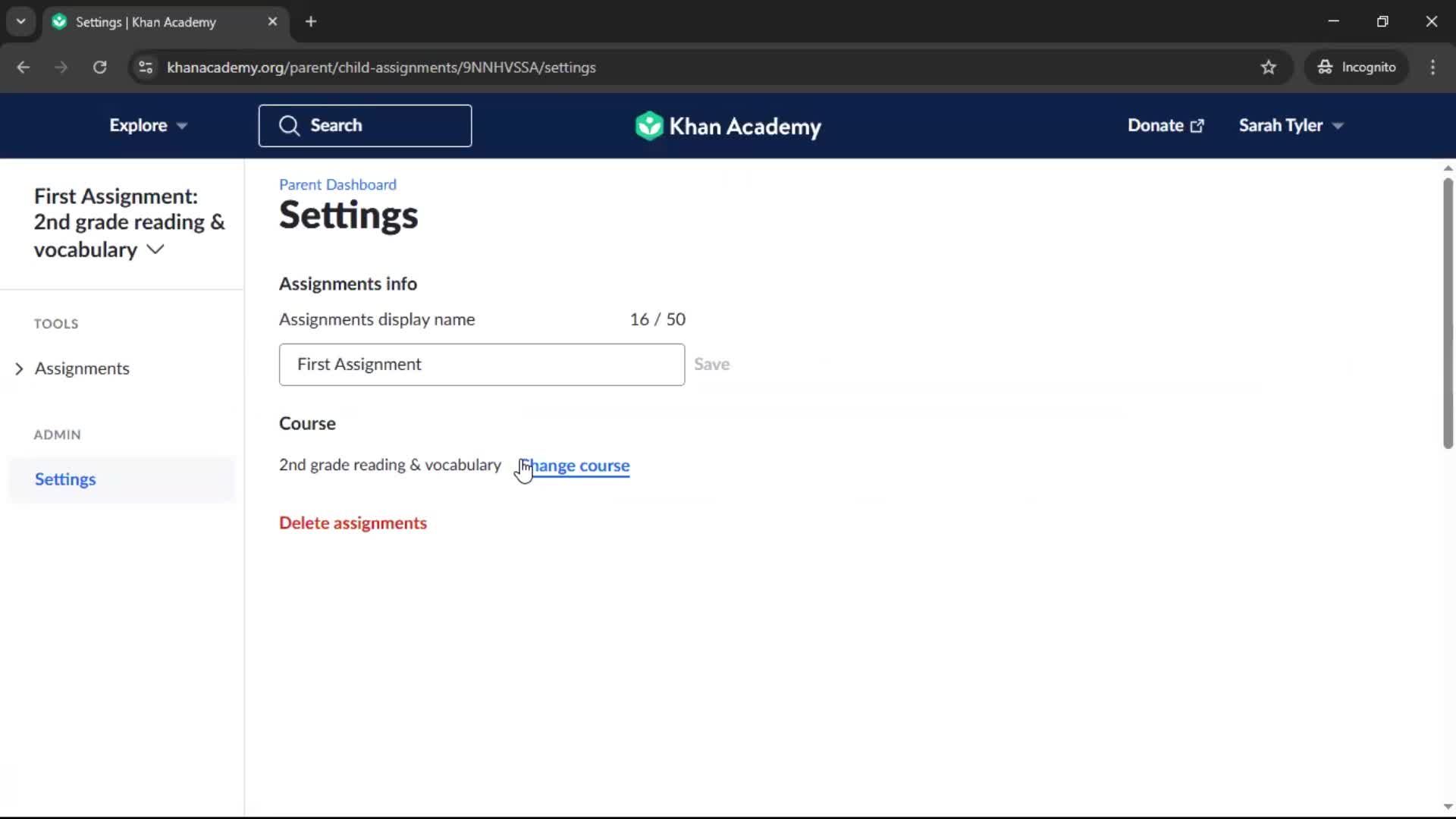Click the 'Assignments info' heading
Image resolution: width=1456 pixels, height=819 pixels.
(x=348, y=284)
